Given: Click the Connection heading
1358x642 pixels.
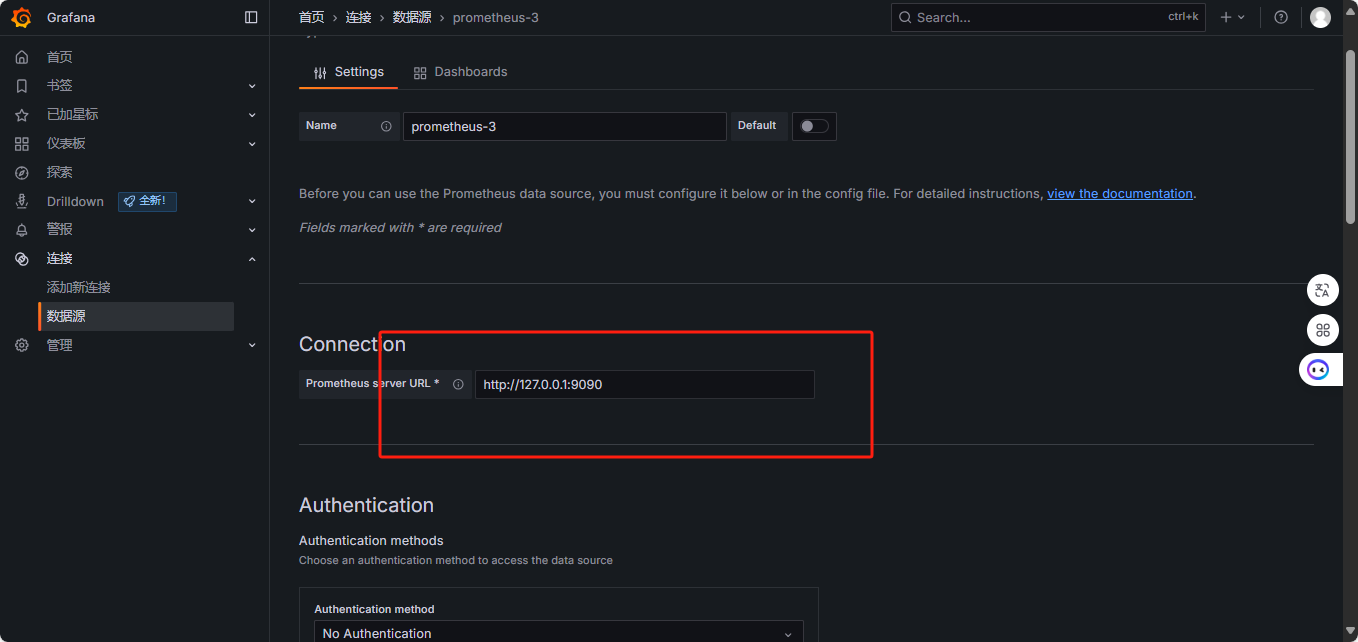Looking at the screenshot, I should click(x=352, y=344).
